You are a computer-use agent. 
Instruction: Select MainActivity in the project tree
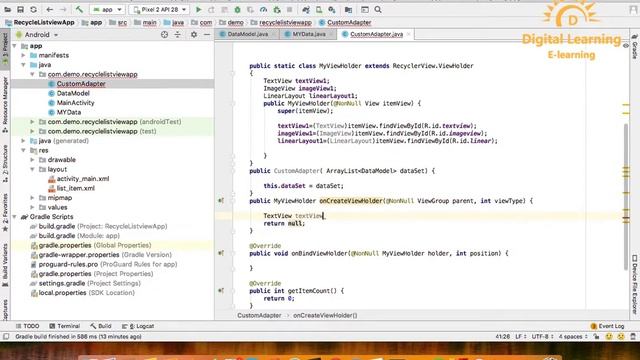click(x=76, y=103)
